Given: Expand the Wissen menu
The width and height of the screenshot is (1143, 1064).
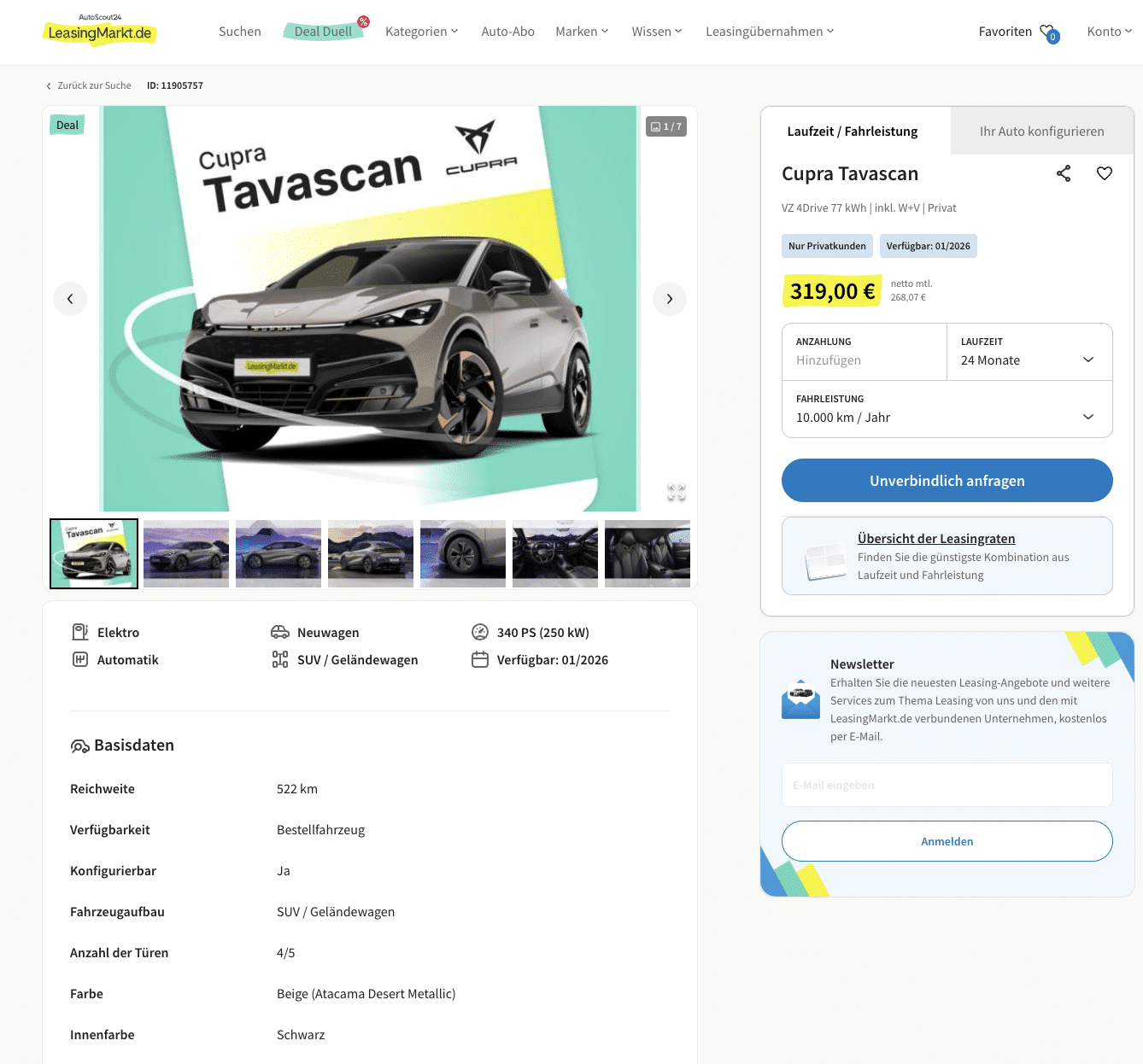Looking at the screenshot, I should click(657, 32).
